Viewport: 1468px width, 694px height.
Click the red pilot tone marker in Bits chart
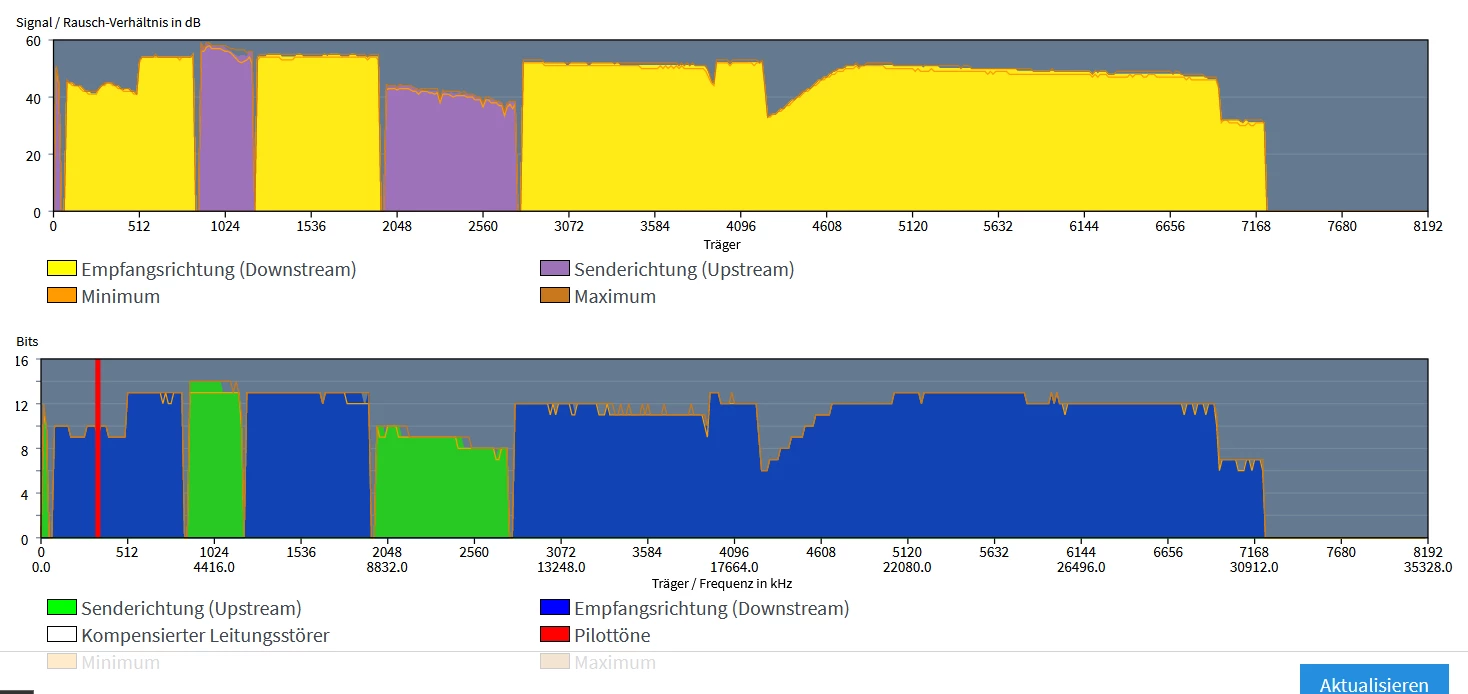pyautogui.click(x=98, y=449)
